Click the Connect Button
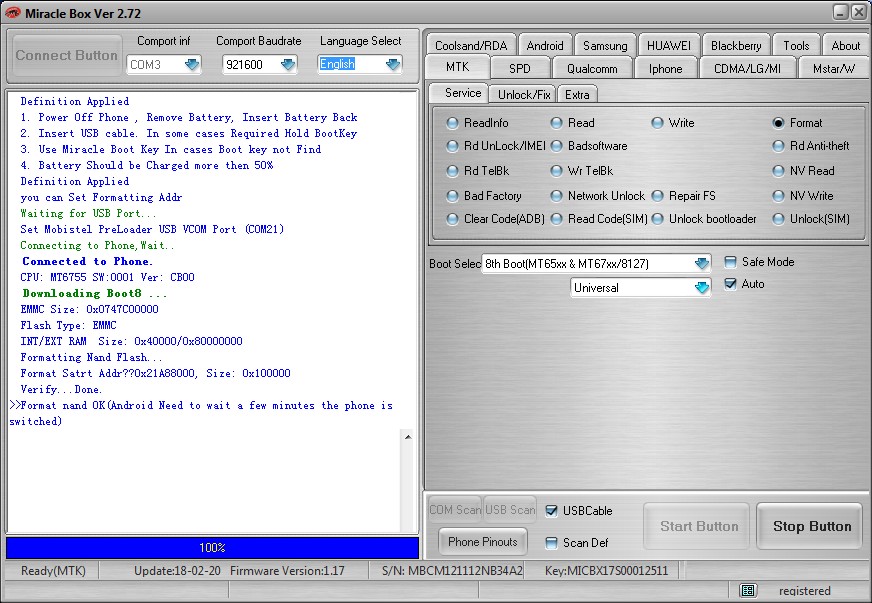The width and height of the screenshot is (872, 603). [x=67, y=55]
